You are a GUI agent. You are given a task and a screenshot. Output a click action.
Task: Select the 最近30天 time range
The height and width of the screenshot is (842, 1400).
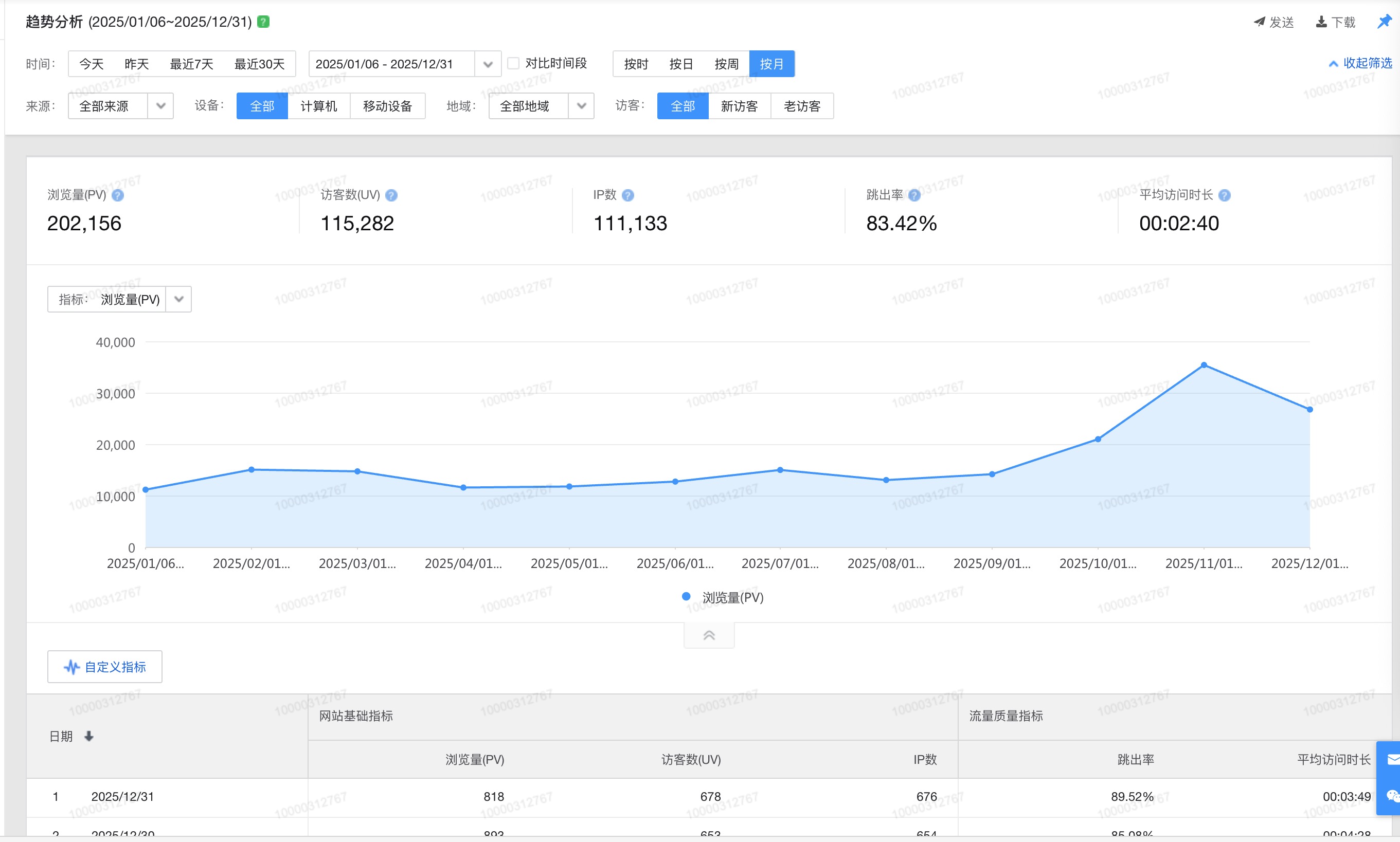click(x=259, y=64)
